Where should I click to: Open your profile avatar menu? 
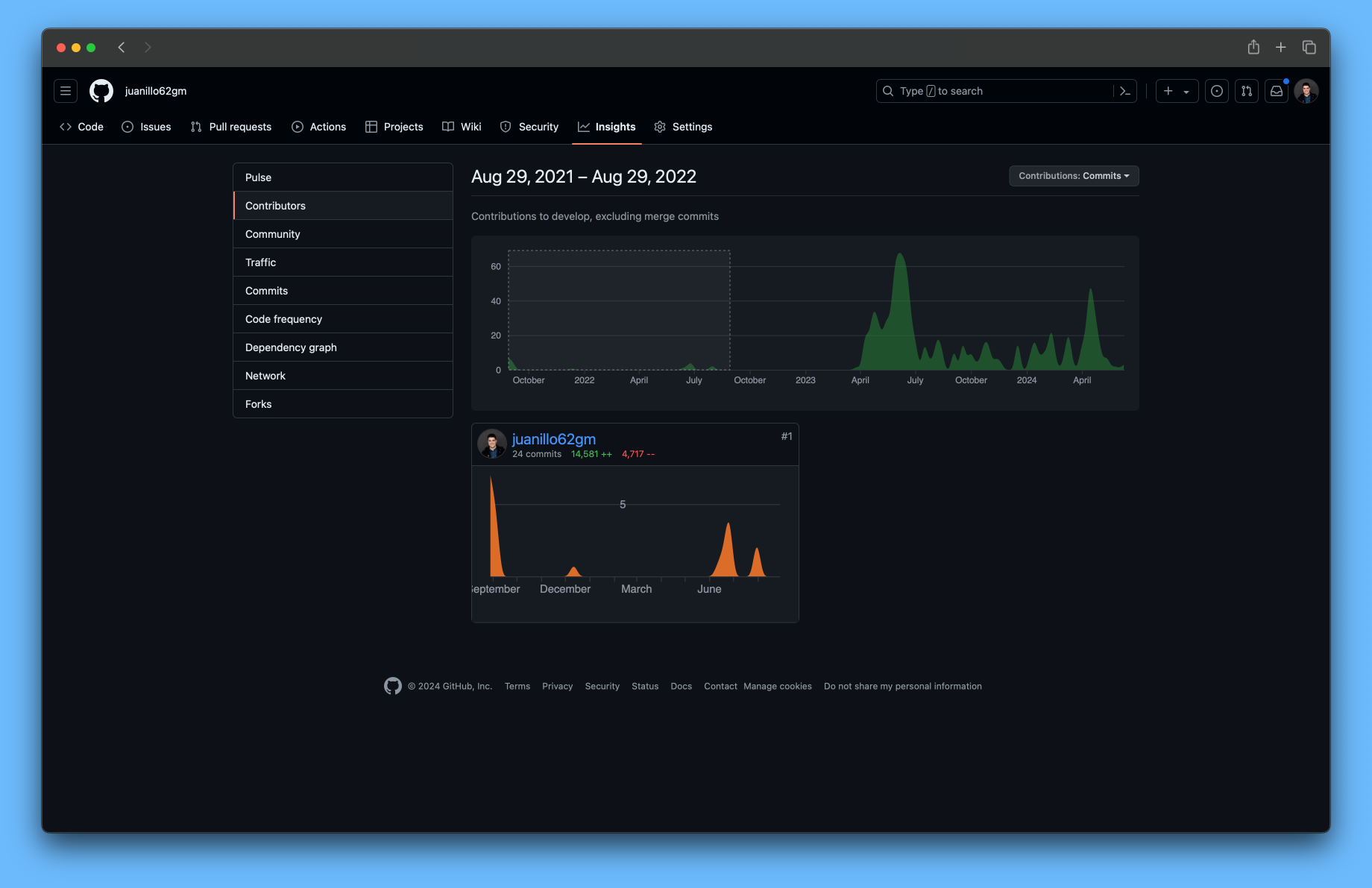pyautogui.click(x=1306, y=90)
